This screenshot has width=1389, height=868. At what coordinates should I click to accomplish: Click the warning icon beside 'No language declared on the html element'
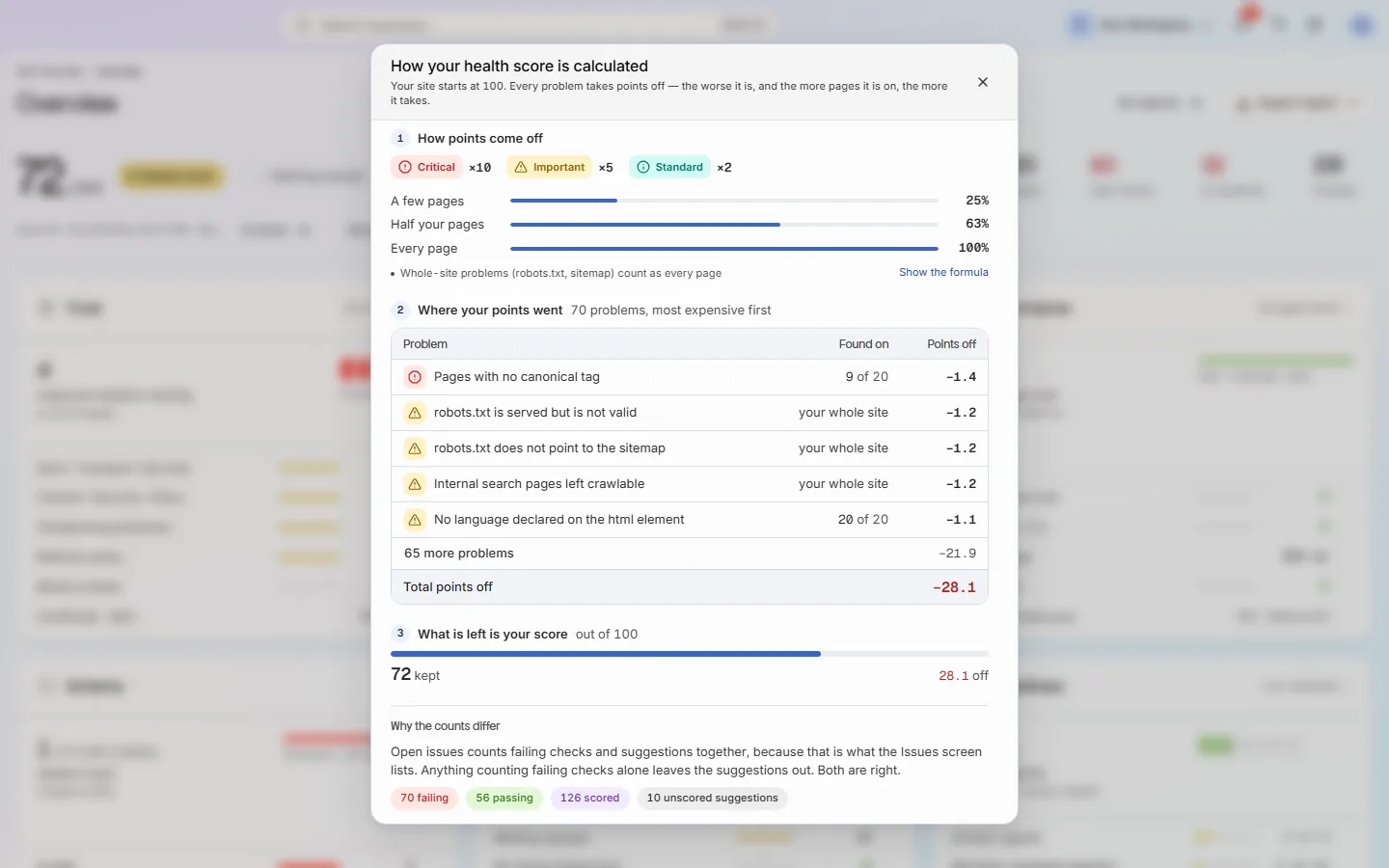pyautogui.click(x=415, y=520)
